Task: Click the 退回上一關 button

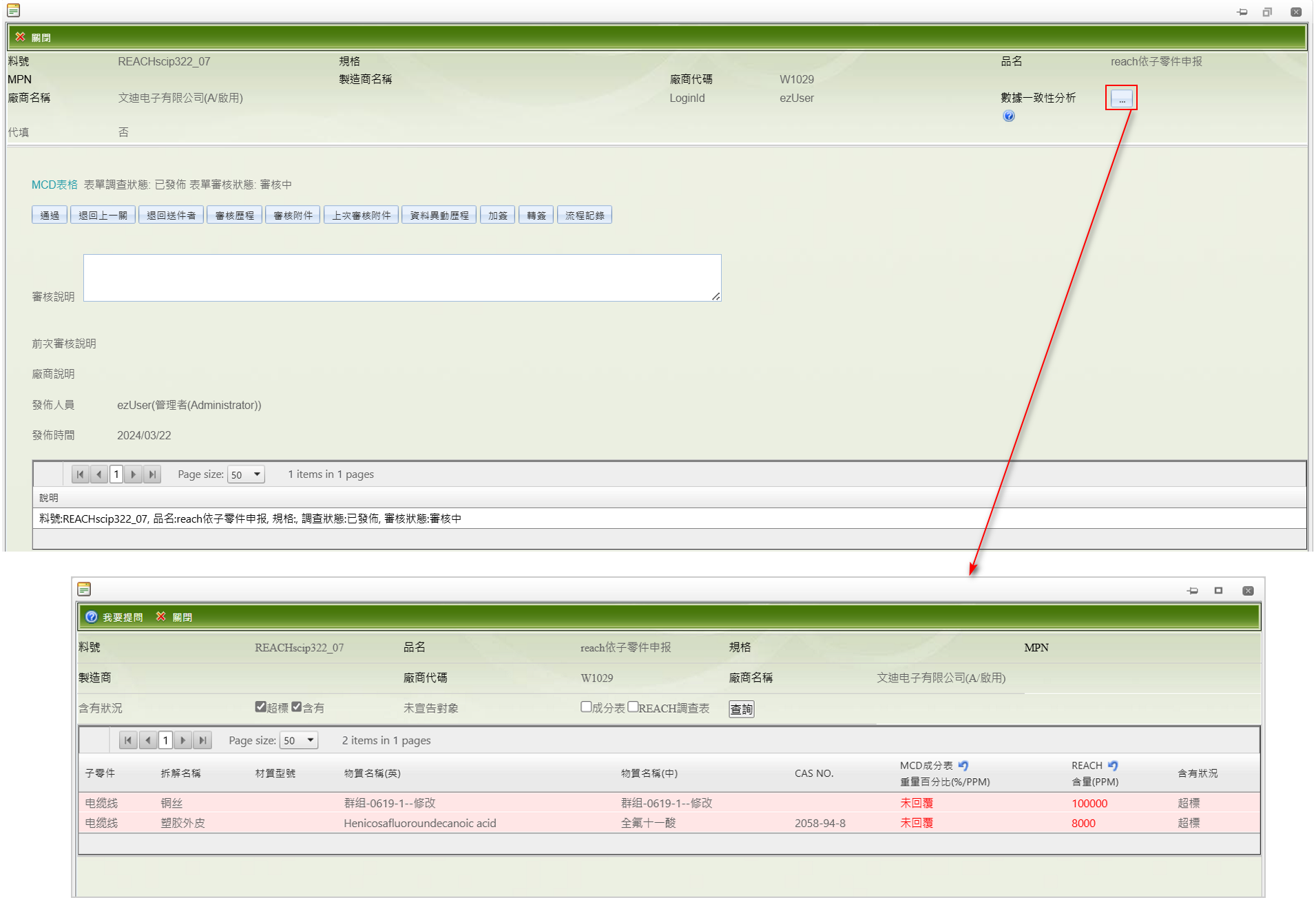Action: pos(103,216)
